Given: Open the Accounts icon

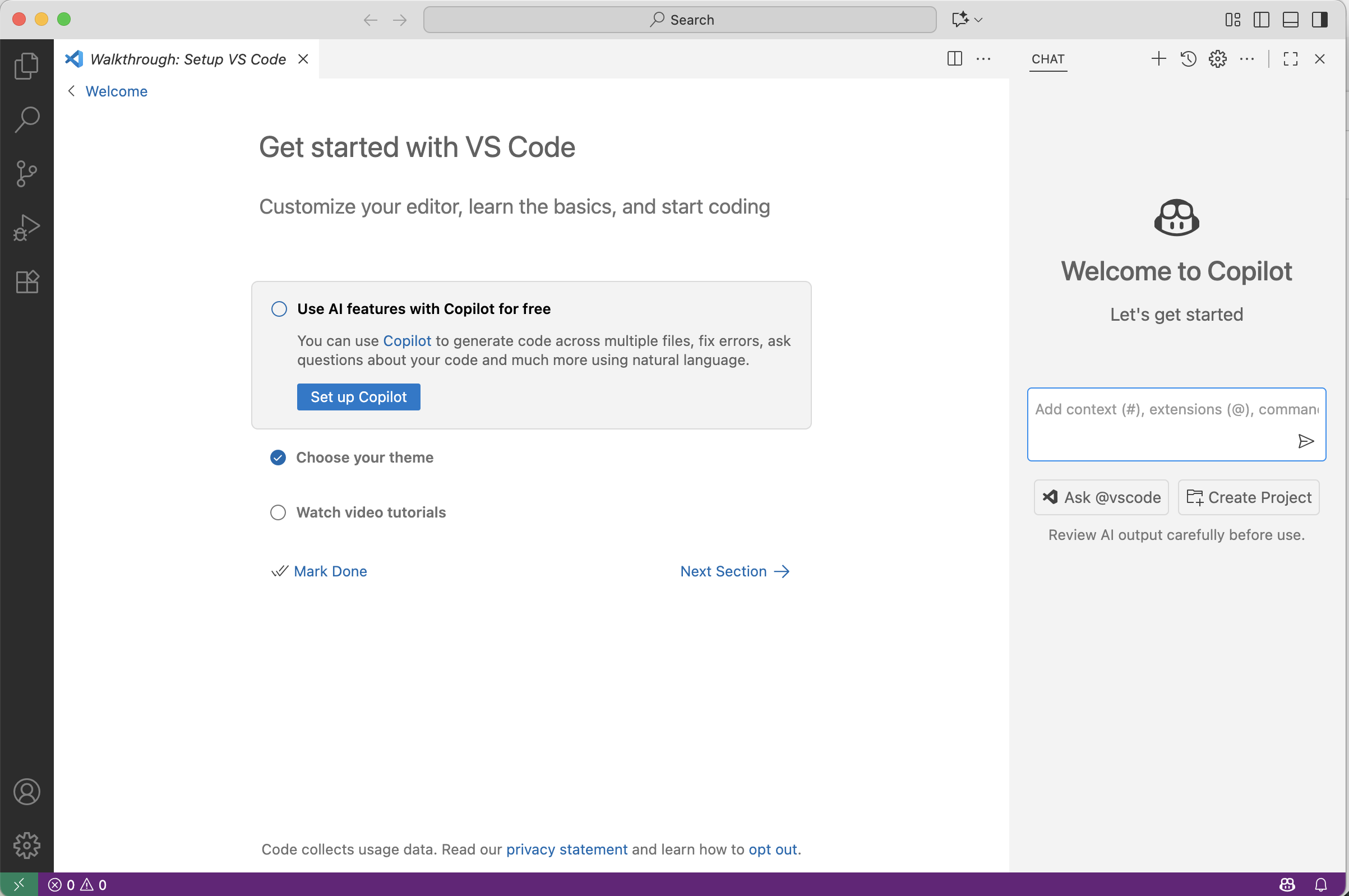Looking at the screenshot, I should (x=26, y=792).
